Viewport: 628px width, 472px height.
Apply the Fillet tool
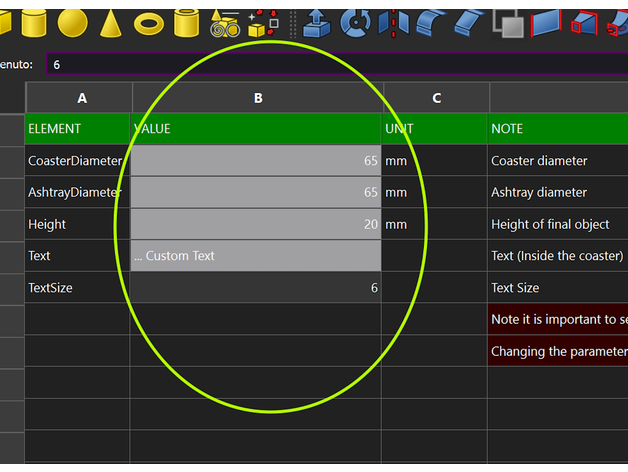pyautogui.click(x=432, y=21)
